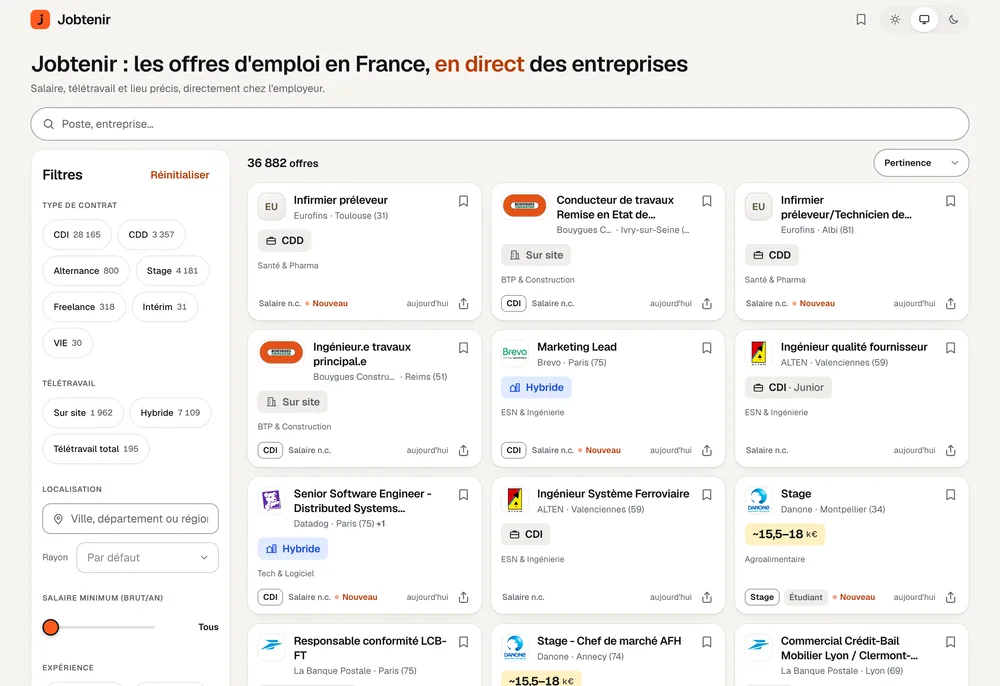Focus the Ville, département ou région field
Viewport: 1000px width, 686px height.
coord(131,519)
